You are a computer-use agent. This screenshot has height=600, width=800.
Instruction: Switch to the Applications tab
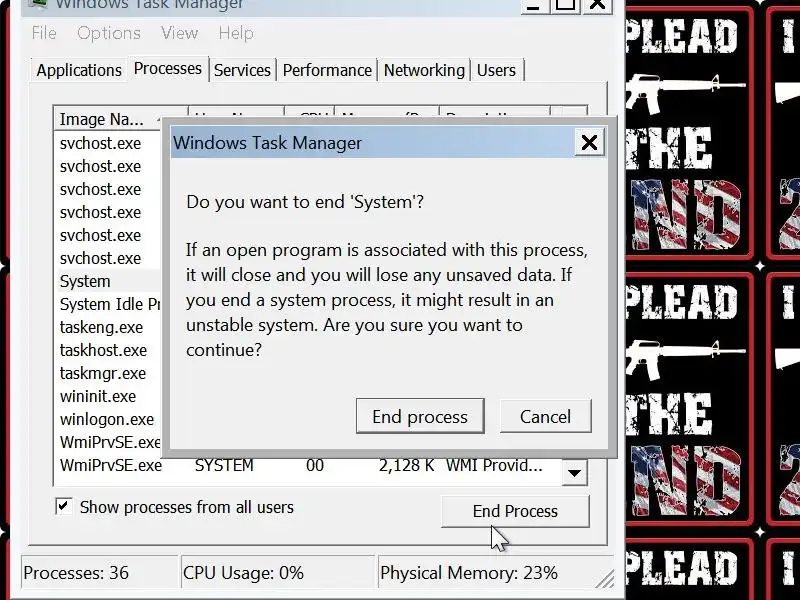coord(79,70)
